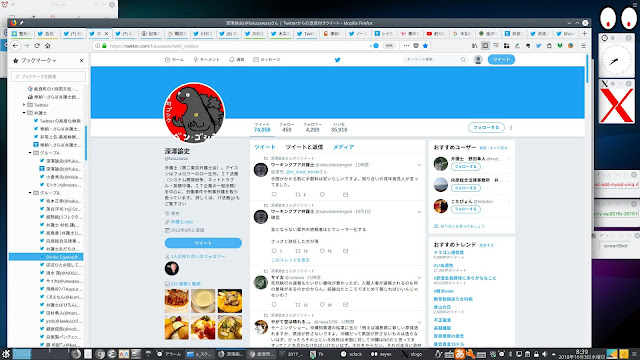Click the フォローする button on profile bar

(486, 127)
